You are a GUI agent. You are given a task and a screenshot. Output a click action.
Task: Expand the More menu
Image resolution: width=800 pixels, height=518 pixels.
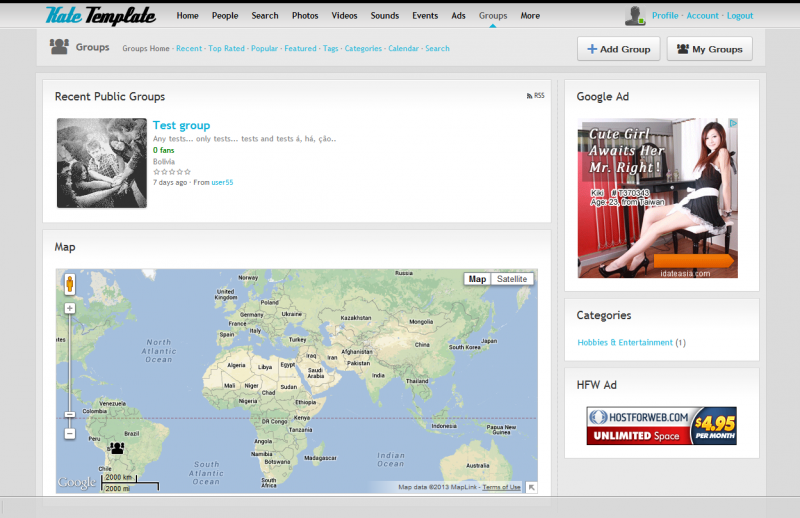[530, 16]
